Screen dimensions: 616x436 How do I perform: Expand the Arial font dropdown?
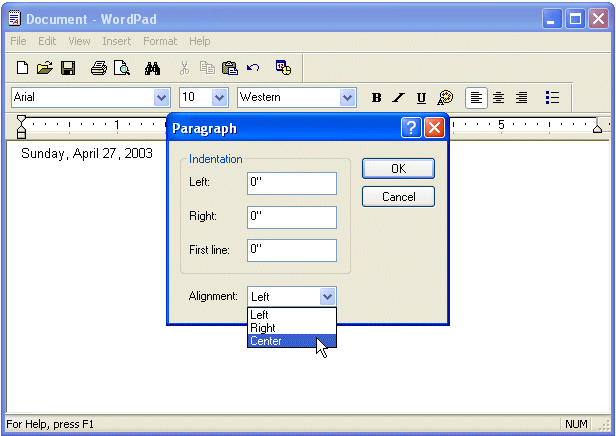coord(161,97)
